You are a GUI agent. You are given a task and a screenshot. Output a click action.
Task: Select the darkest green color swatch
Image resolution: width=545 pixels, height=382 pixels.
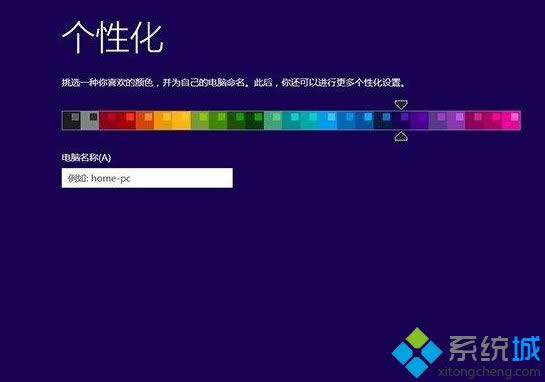click(254, 120)
